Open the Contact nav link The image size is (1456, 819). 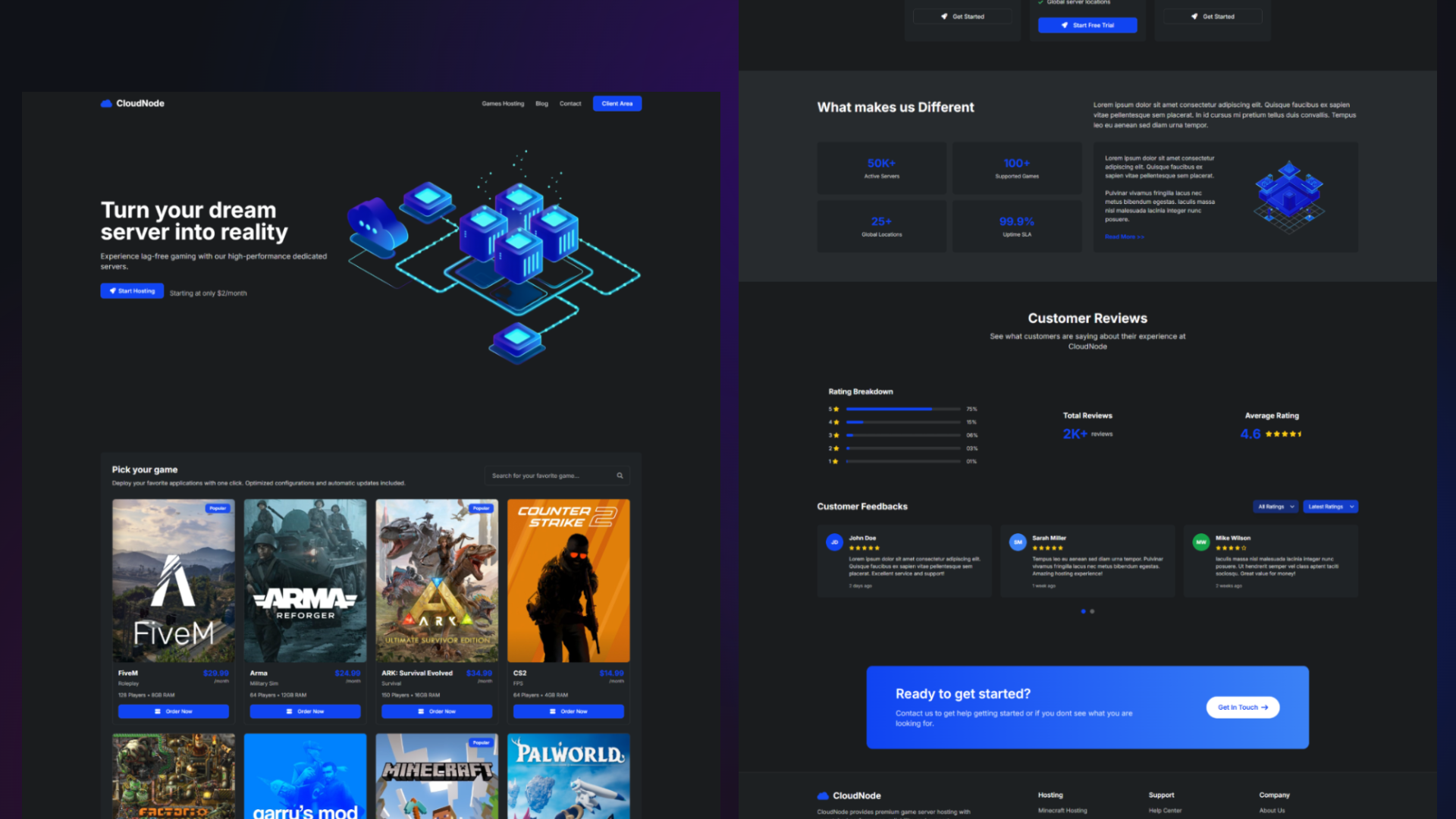pos(570,104)
